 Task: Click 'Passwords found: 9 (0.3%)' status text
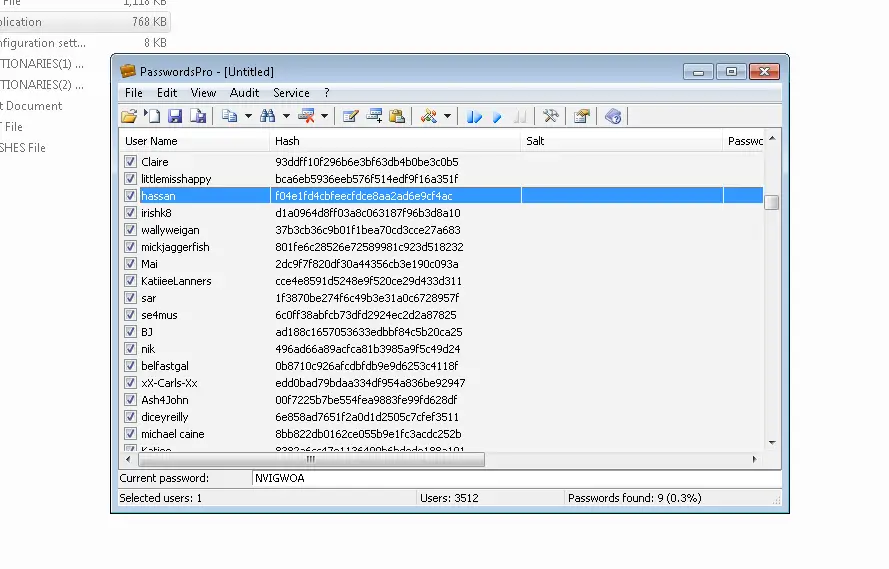tap(634, 498)
